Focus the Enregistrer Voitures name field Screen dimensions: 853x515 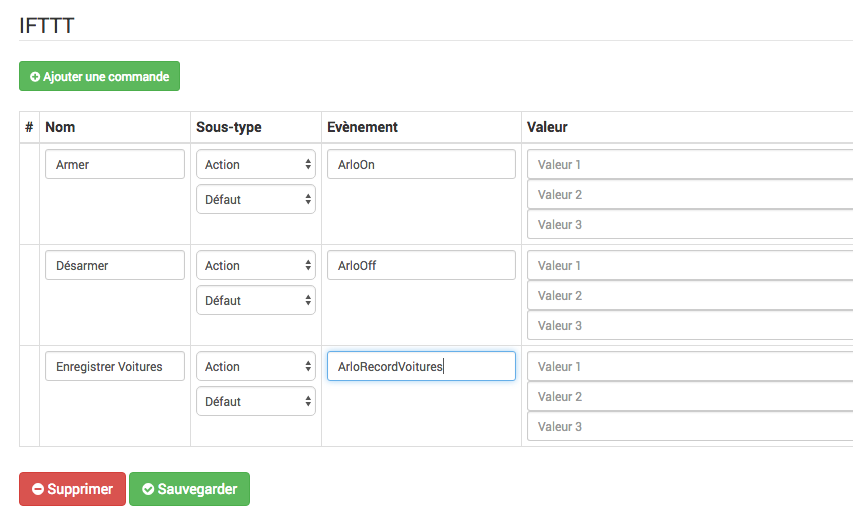(115, 367)
